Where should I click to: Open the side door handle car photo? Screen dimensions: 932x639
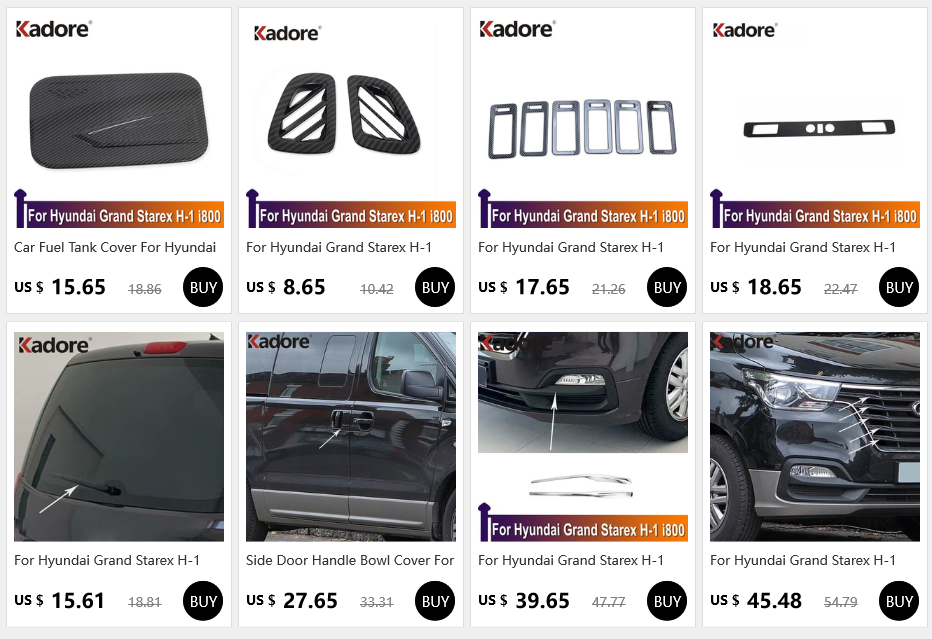[x=351, y=436]
